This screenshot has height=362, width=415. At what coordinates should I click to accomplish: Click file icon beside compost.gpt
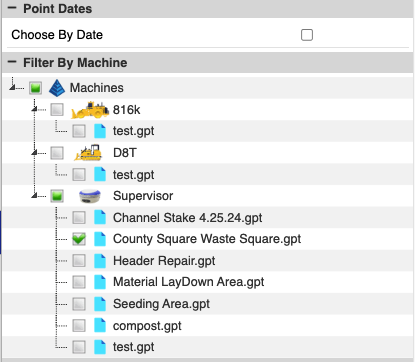(x=100, y=325)
